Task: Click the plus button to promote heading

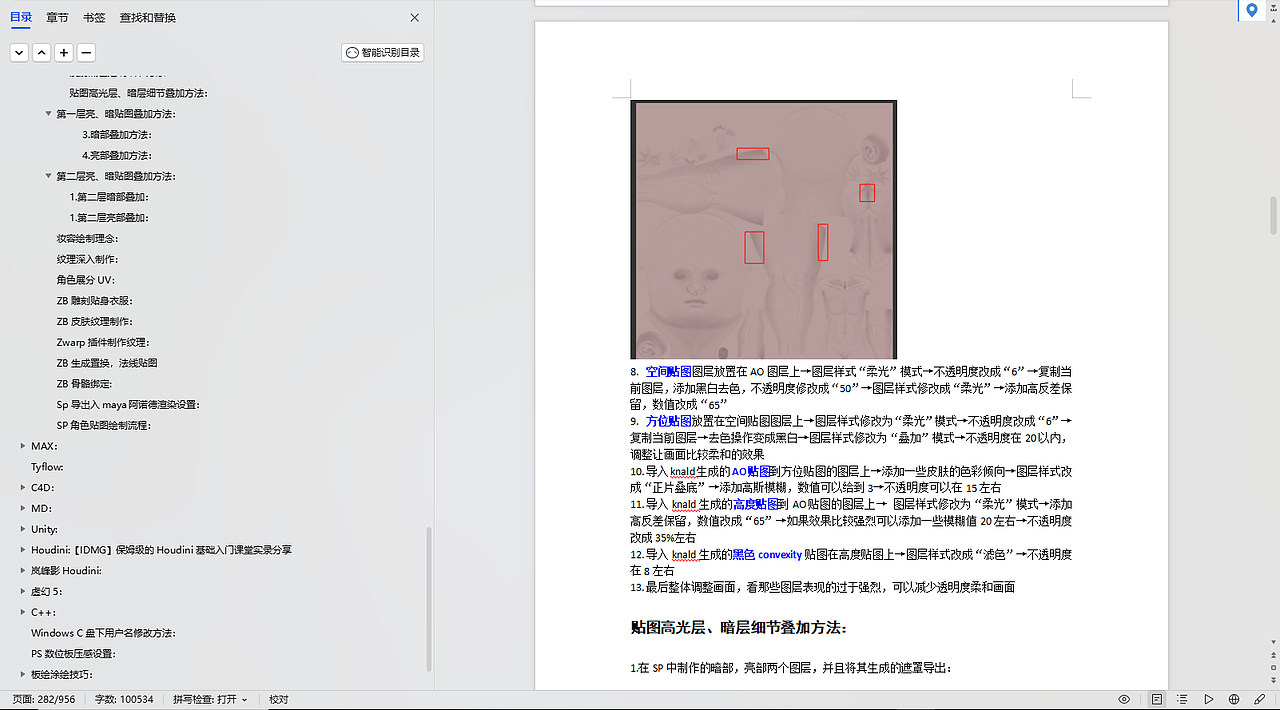Action: (64, 53)
